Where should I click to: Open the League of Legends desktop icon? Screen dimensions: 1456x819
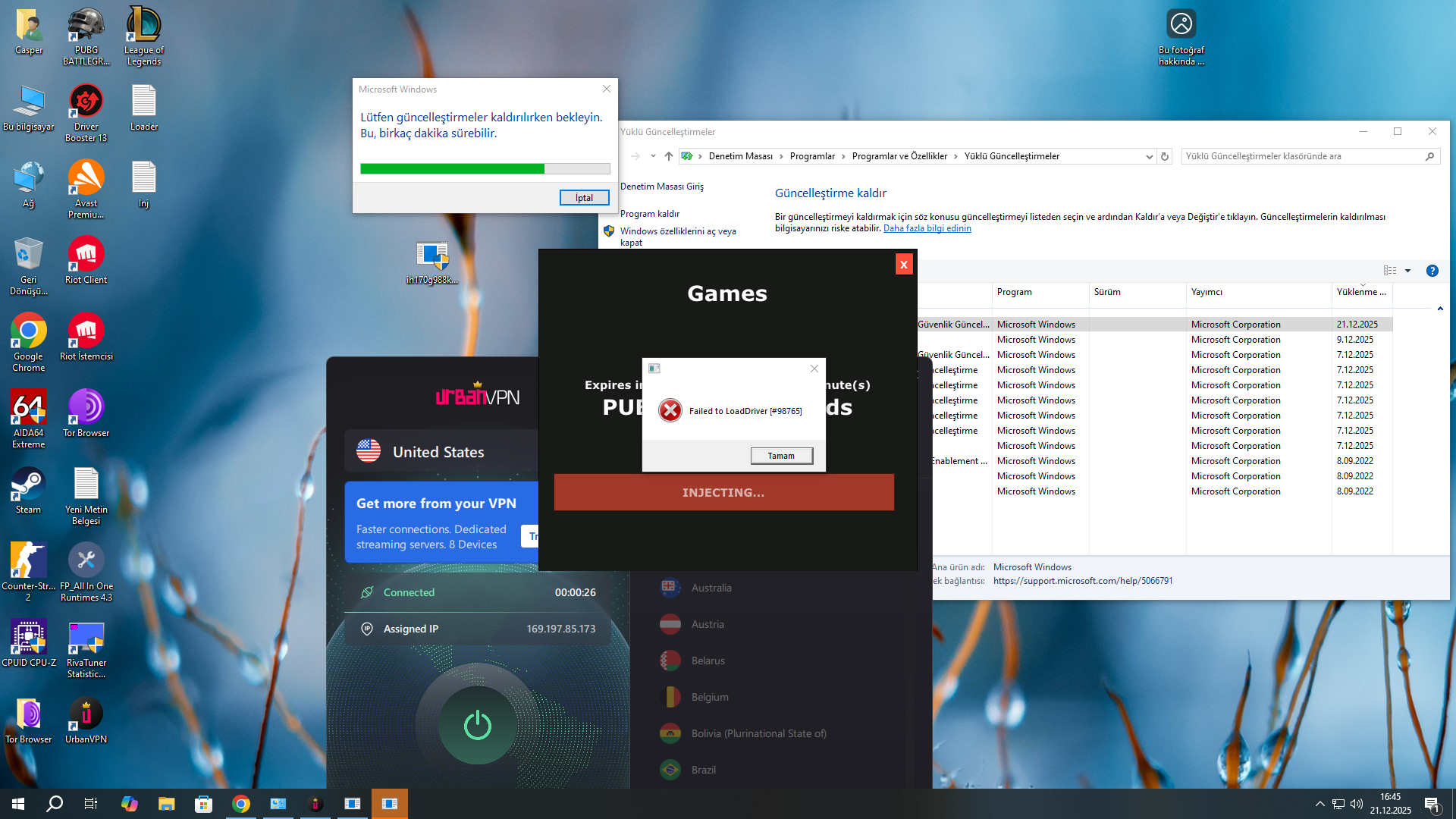coord(144,36)
